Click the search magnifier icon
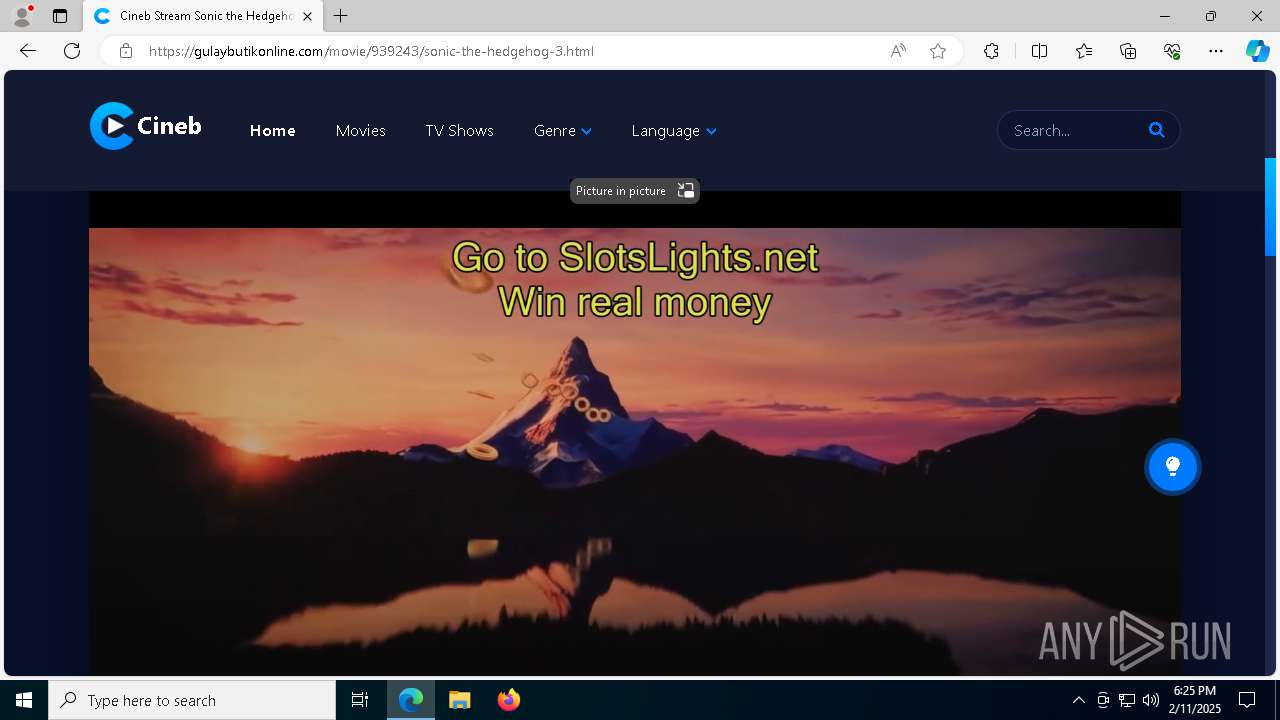This screenshot has width=1280, height=720. [x=1157, y=130]
